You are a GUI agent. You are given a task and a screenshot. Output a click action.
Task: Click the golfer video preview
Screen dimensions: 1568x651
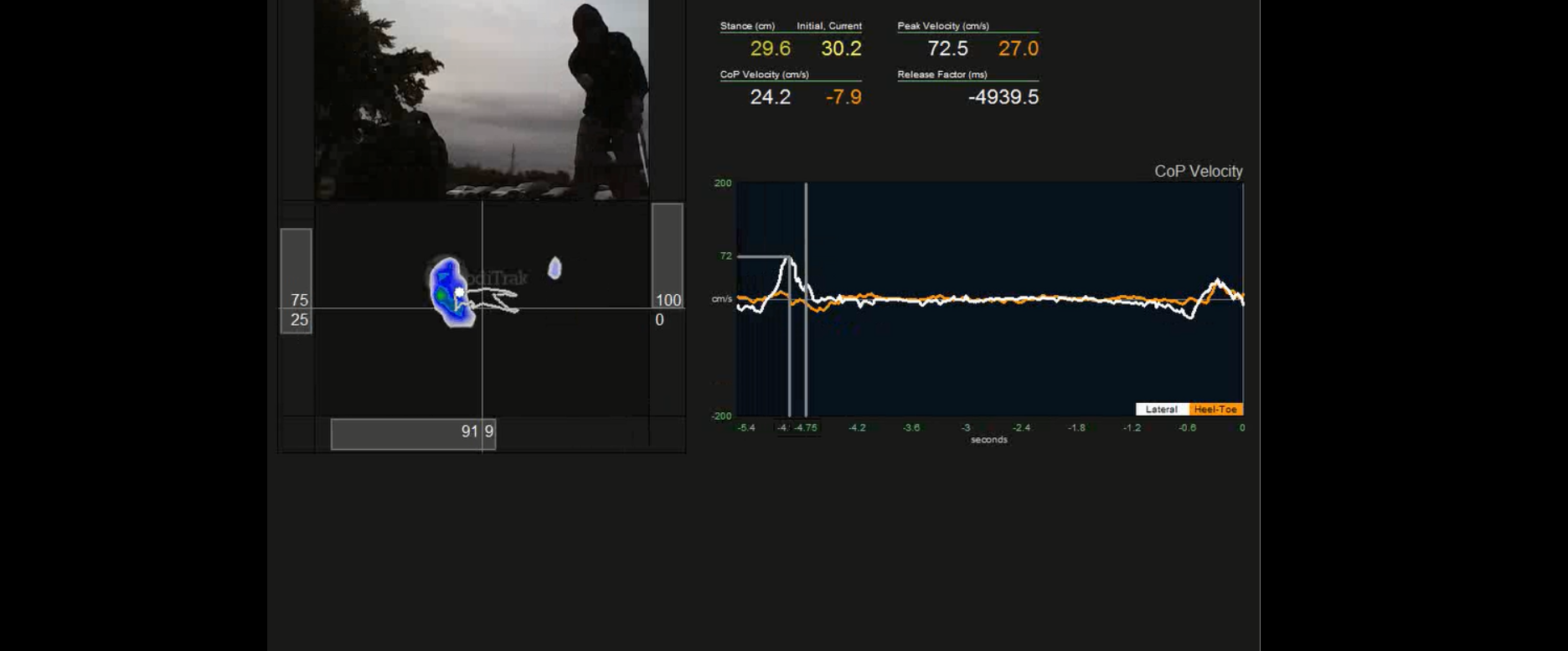click(x=482, y=100)
